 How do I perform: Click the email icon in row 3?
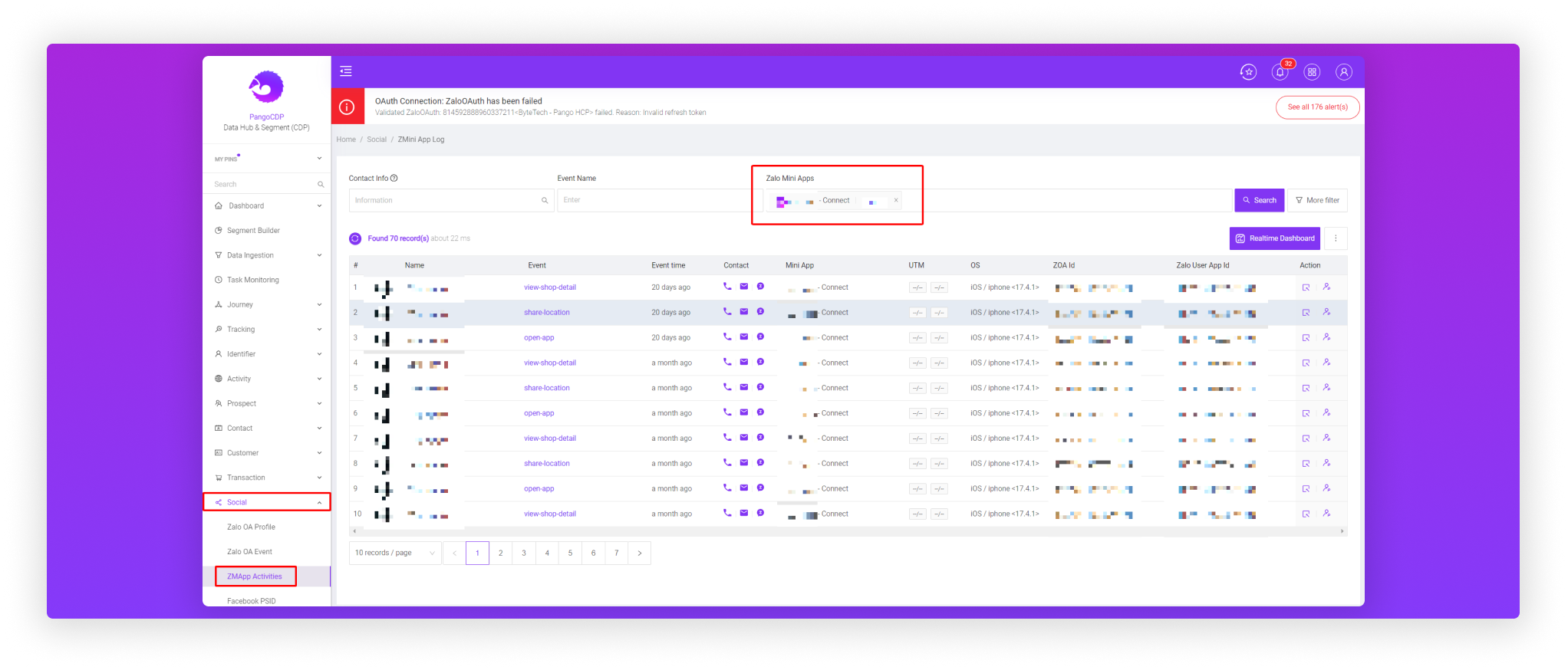[x=744, y=337]
